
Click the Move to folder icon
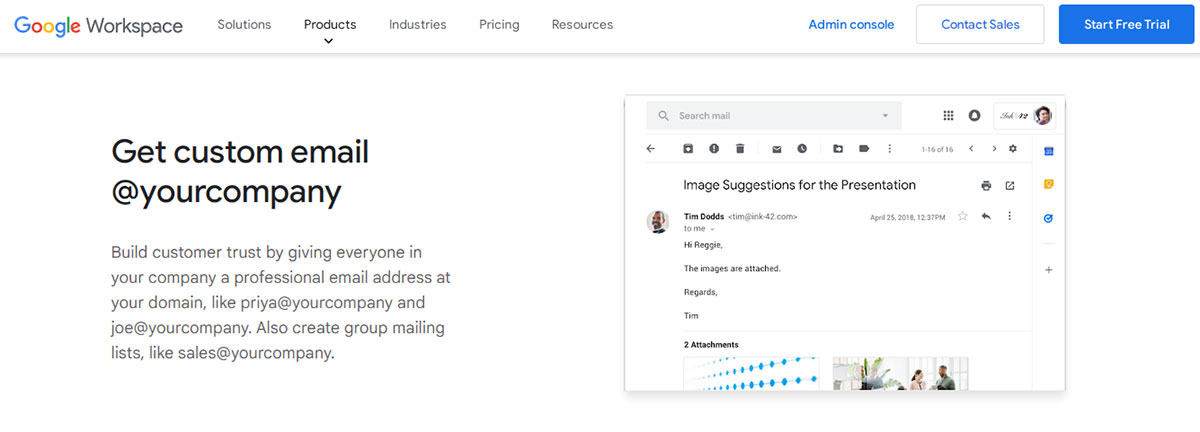click(838, 149)
